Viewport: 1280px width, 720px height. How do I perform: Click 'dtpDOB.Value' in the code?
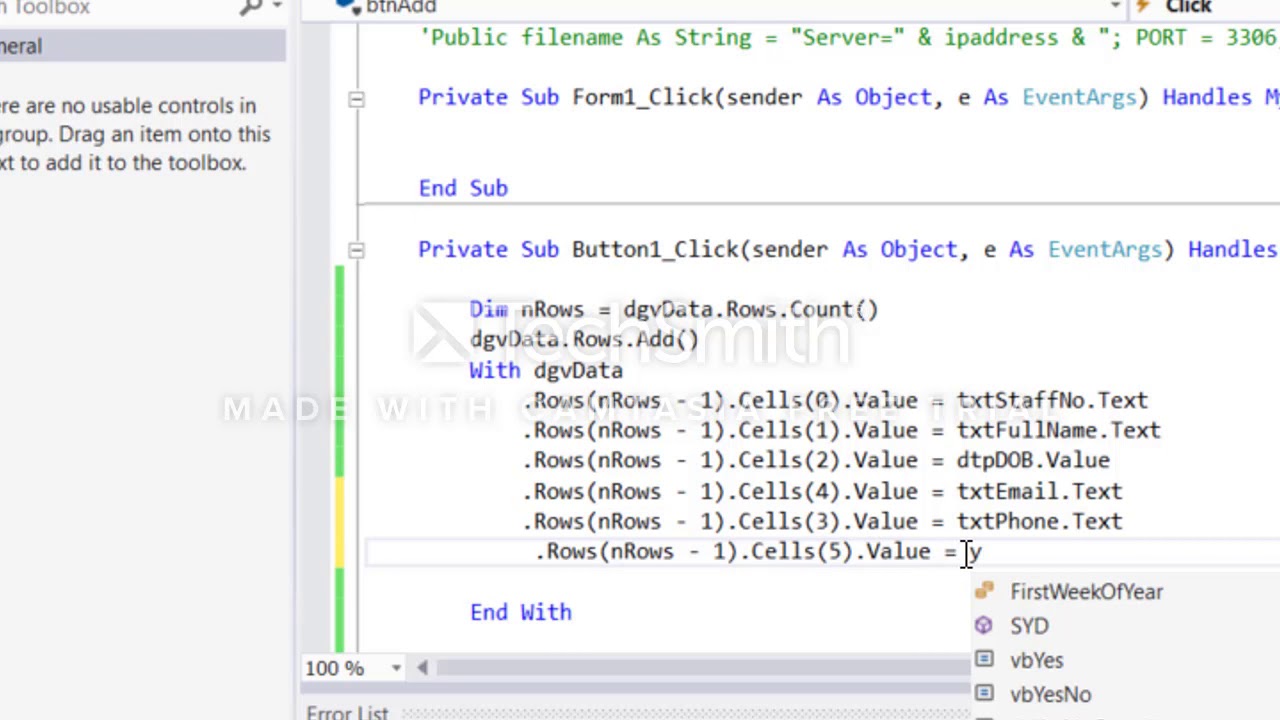[x=1033, y=461]
